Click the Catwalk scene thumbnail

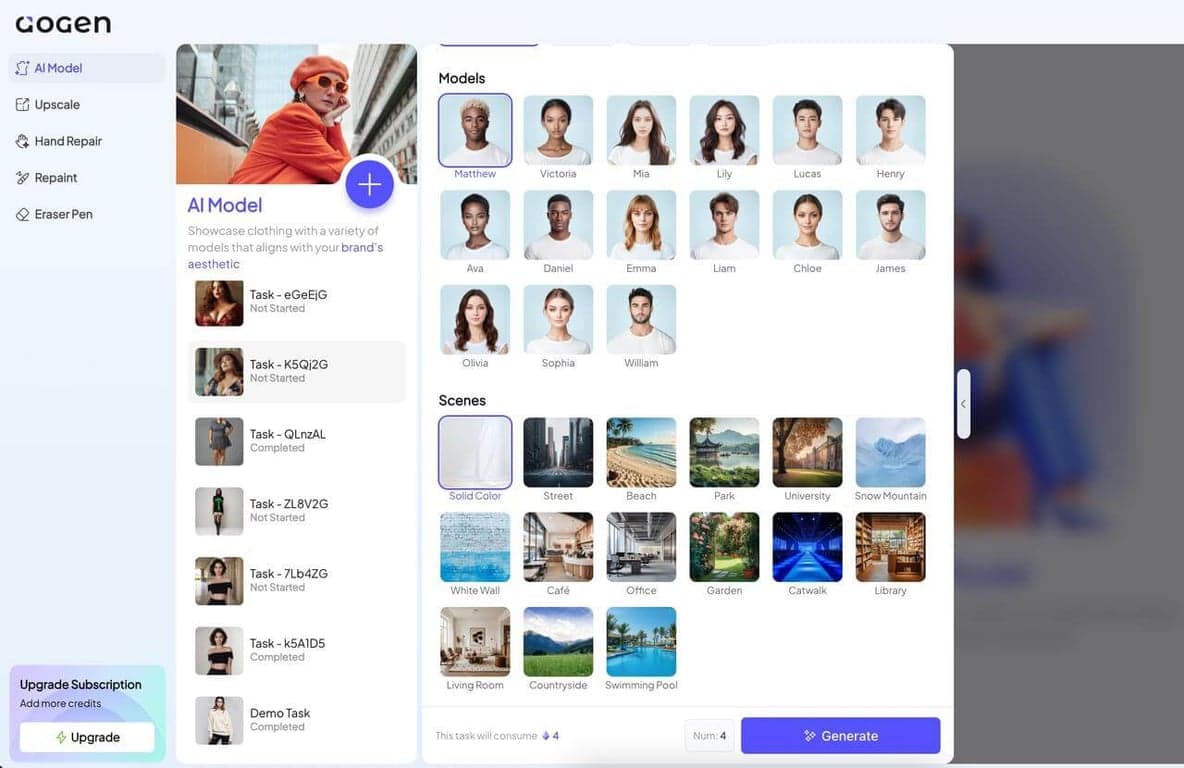[x=807, y=548]
